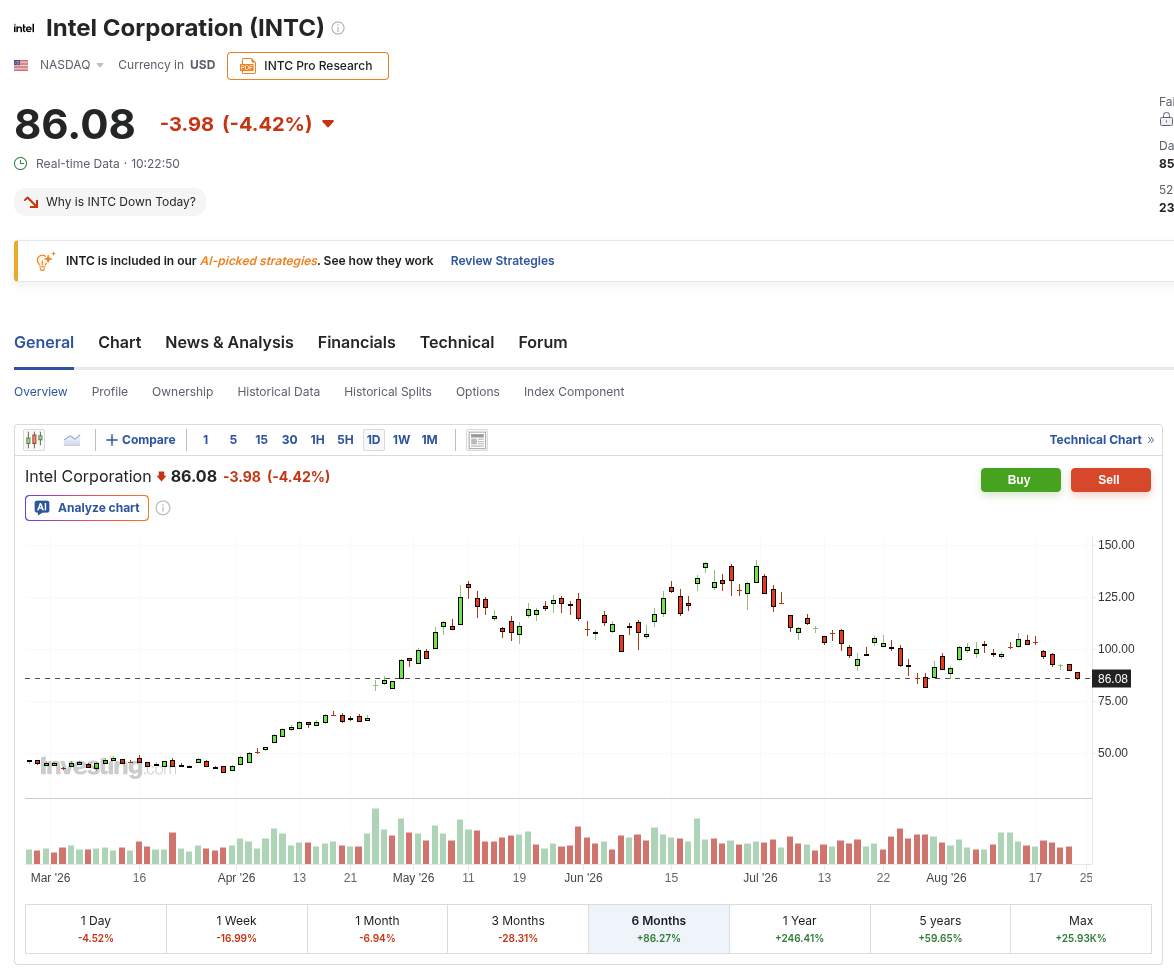This screenshot has height=980, width=1174.
Task: Click the 150.00 price axis label
Action: coord(1116,545)
